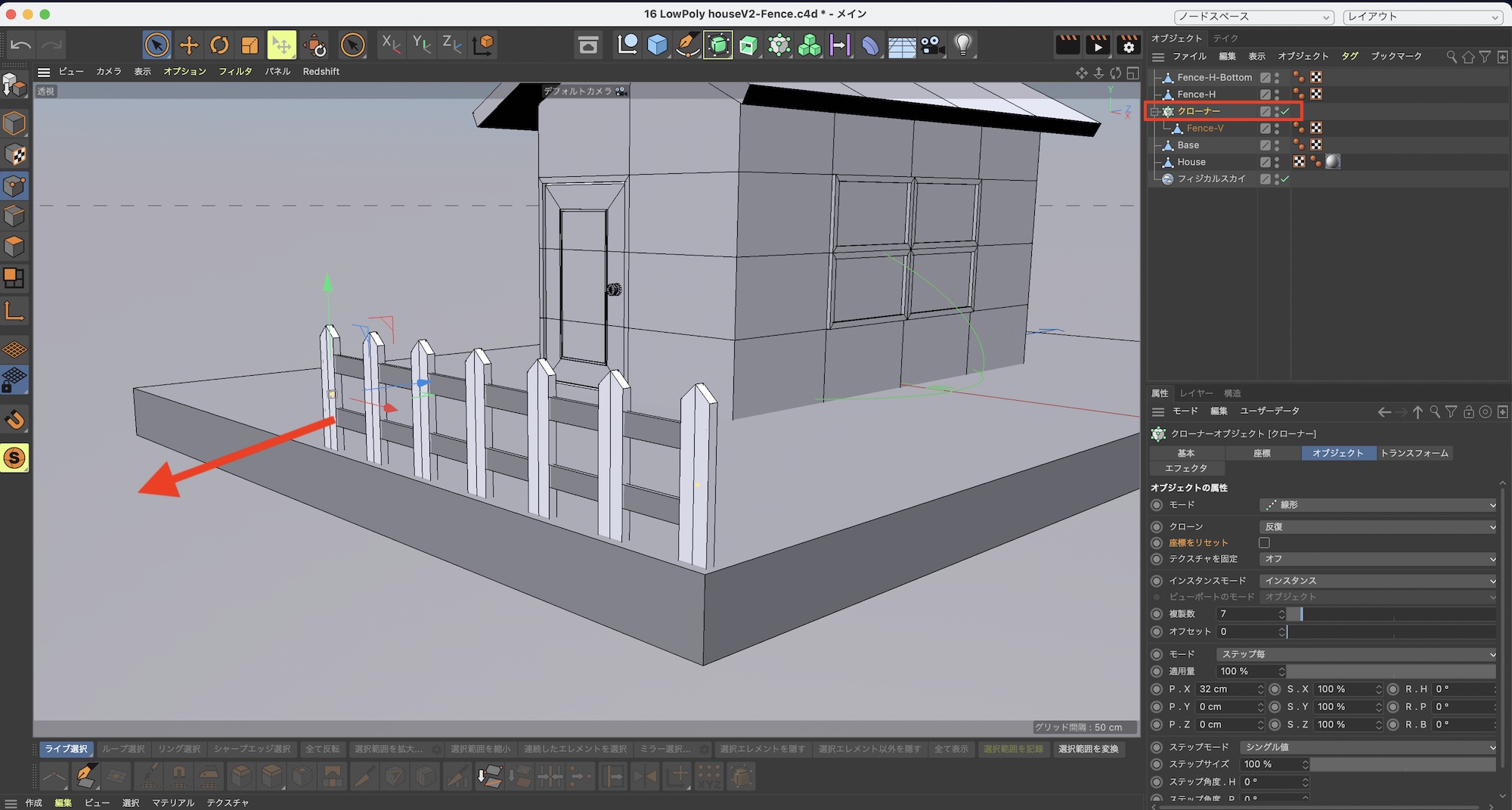Select the Move tool icon

click(x=188, y=45)
